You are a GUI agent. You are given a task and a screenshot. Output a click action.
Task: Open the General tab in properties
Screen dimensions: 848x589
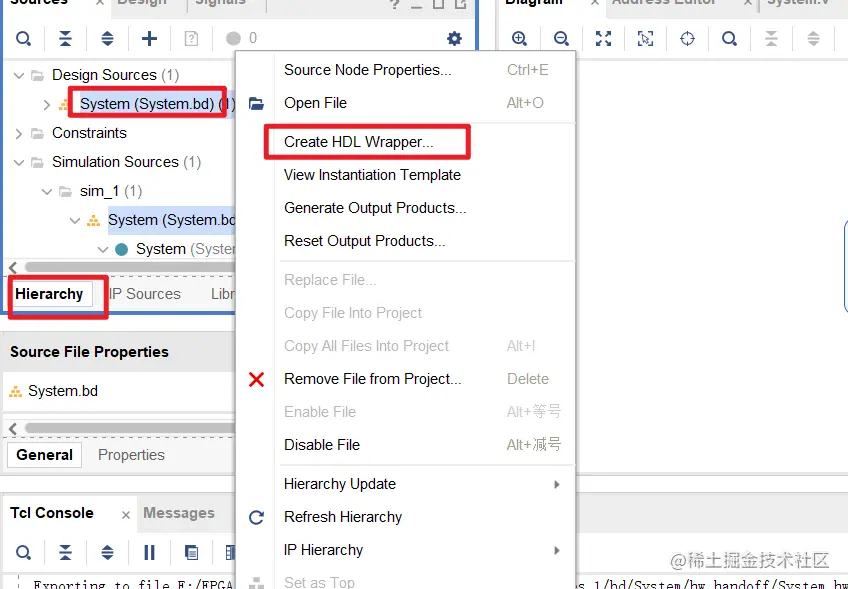click(44, 455)
